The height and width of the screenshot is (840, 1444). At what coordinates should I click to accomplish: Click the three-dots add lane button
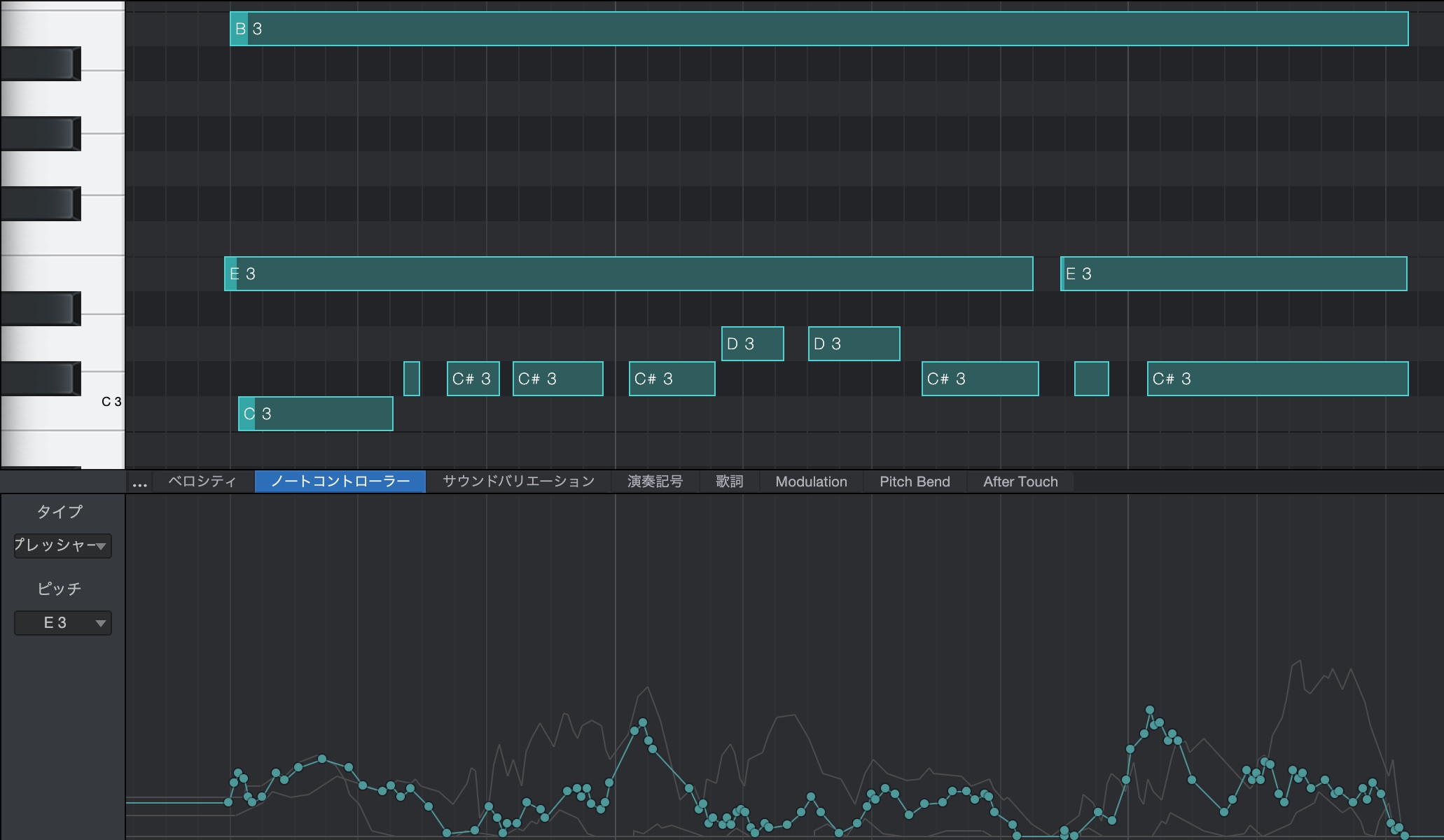139,482
